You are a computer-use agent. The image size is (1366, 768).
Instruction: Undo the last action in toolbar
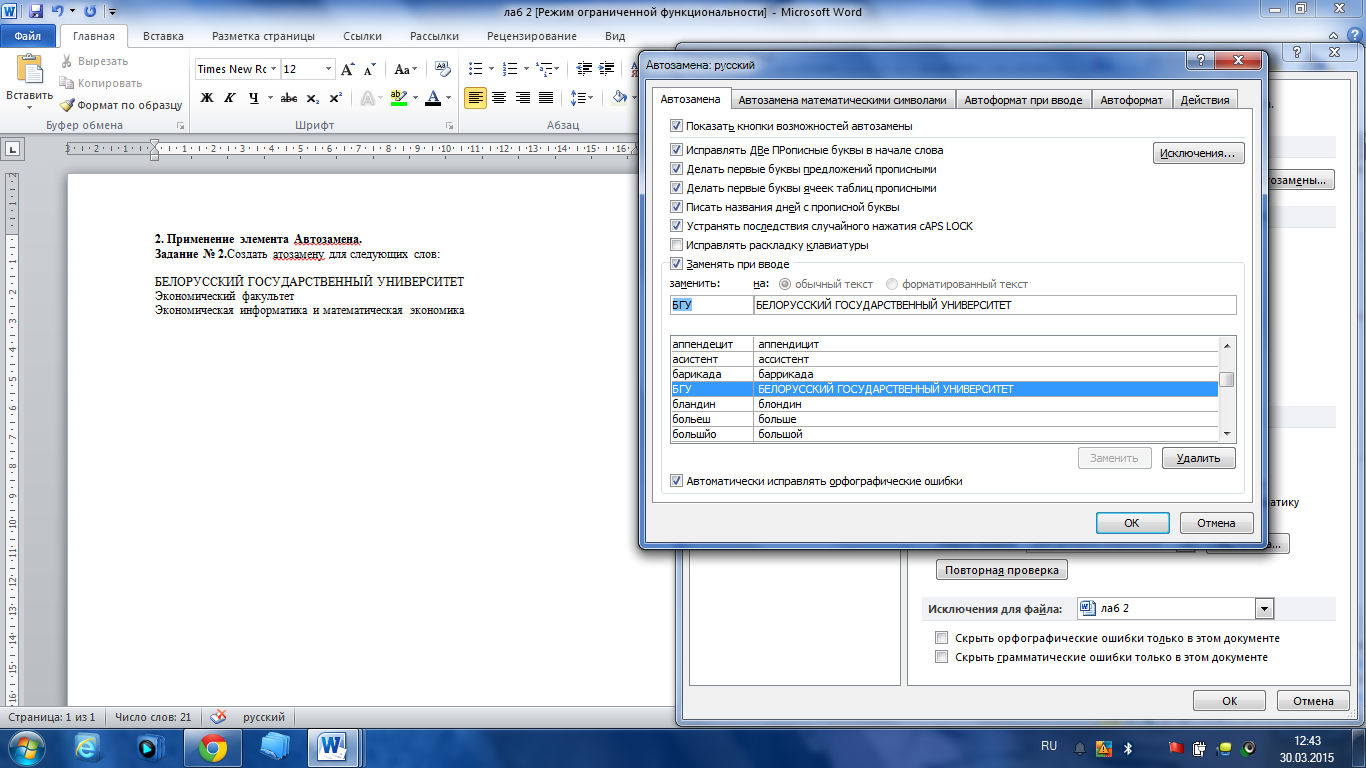click(x=58, y=12)
